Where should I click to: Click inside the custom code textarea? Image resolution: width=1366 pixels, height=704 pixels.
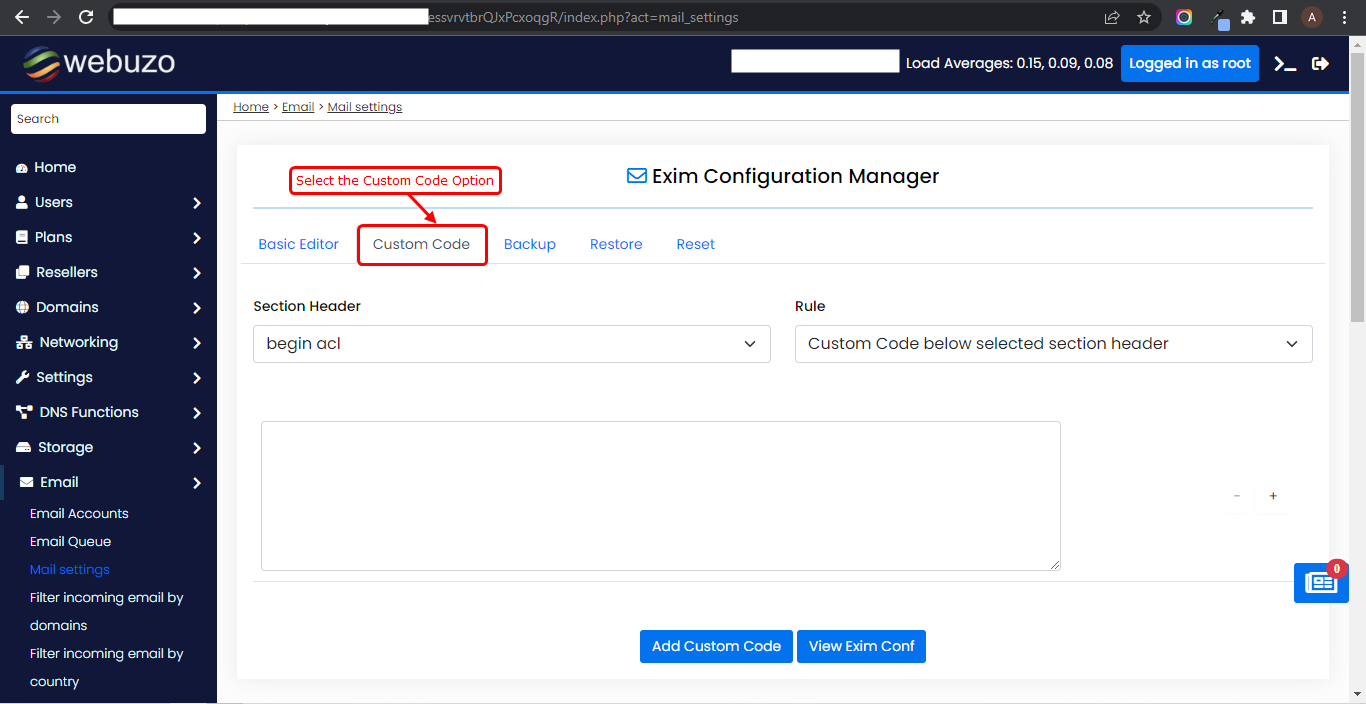pyautogui.click(x=660, y=496)
